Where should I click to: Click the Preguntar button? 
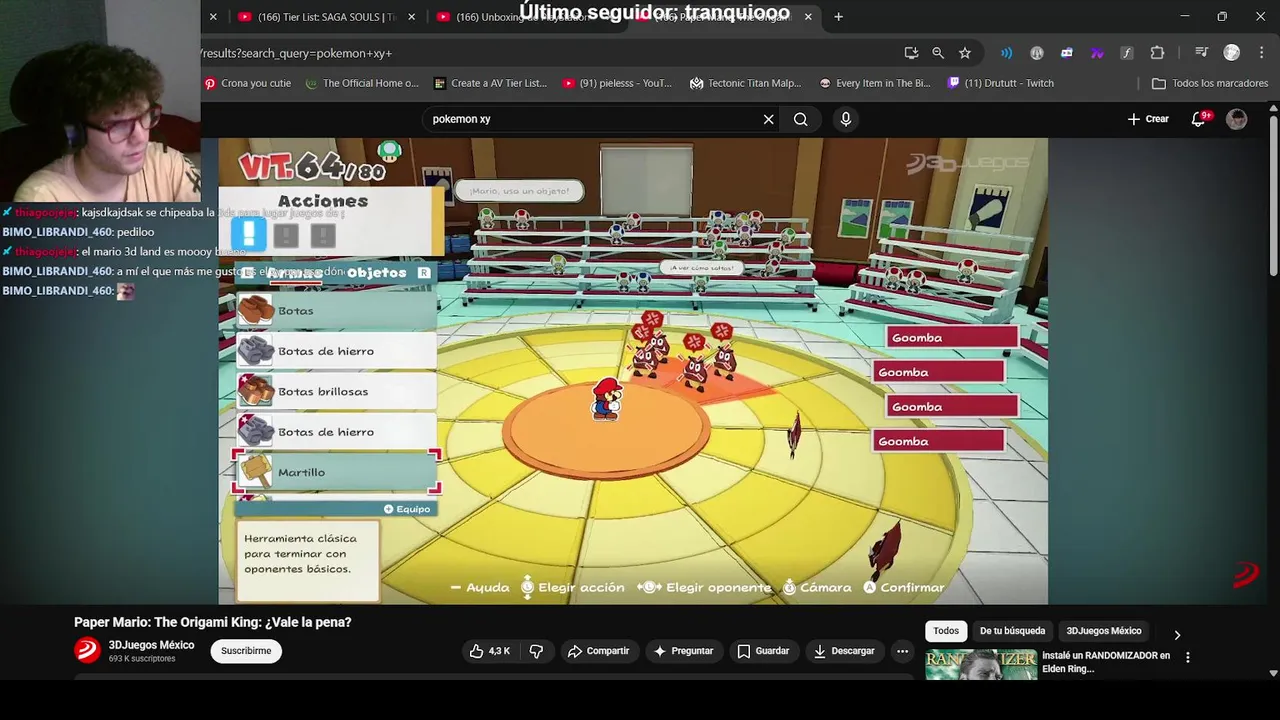click(x=683, y=651)
